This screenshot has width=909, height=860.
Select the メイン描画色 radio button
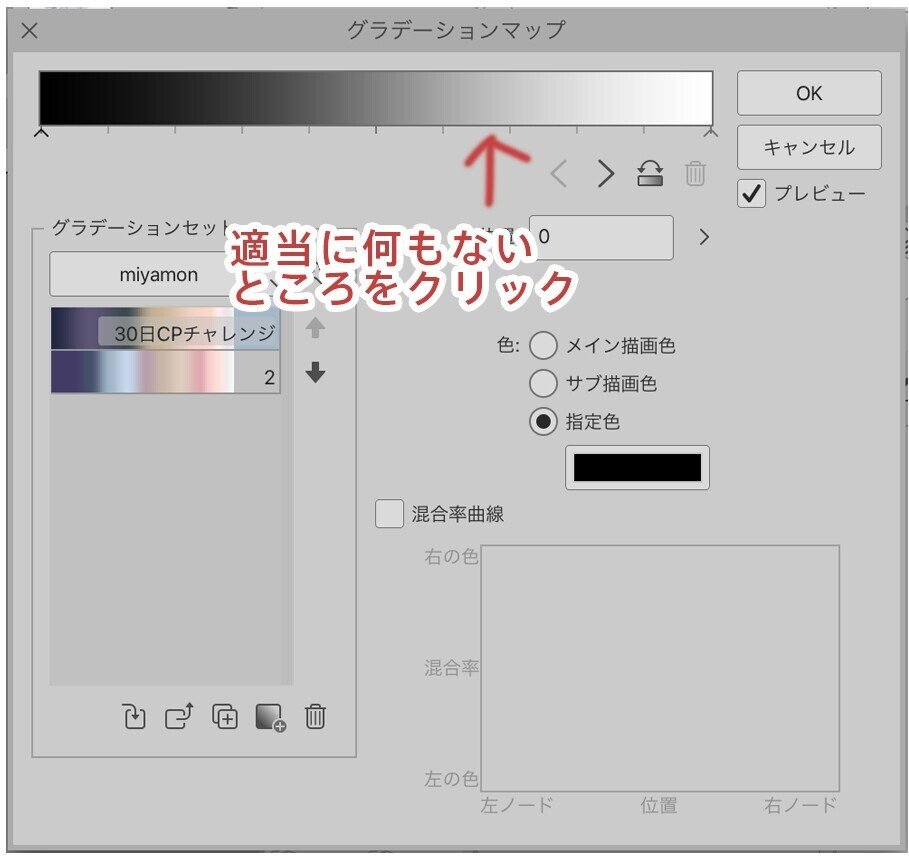pos(544,345)
